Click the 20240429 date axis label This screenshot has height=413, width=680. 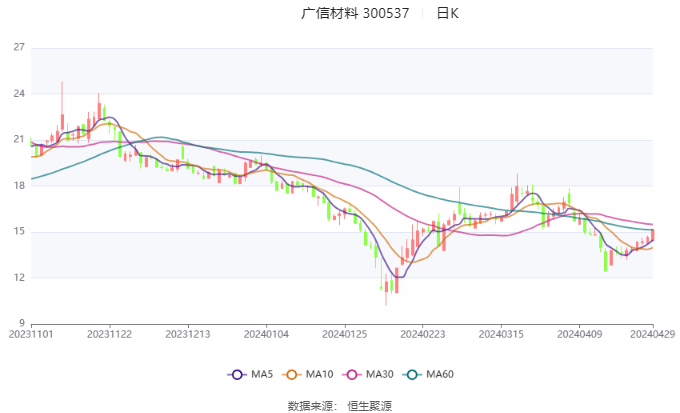click(x=653, y=334)
